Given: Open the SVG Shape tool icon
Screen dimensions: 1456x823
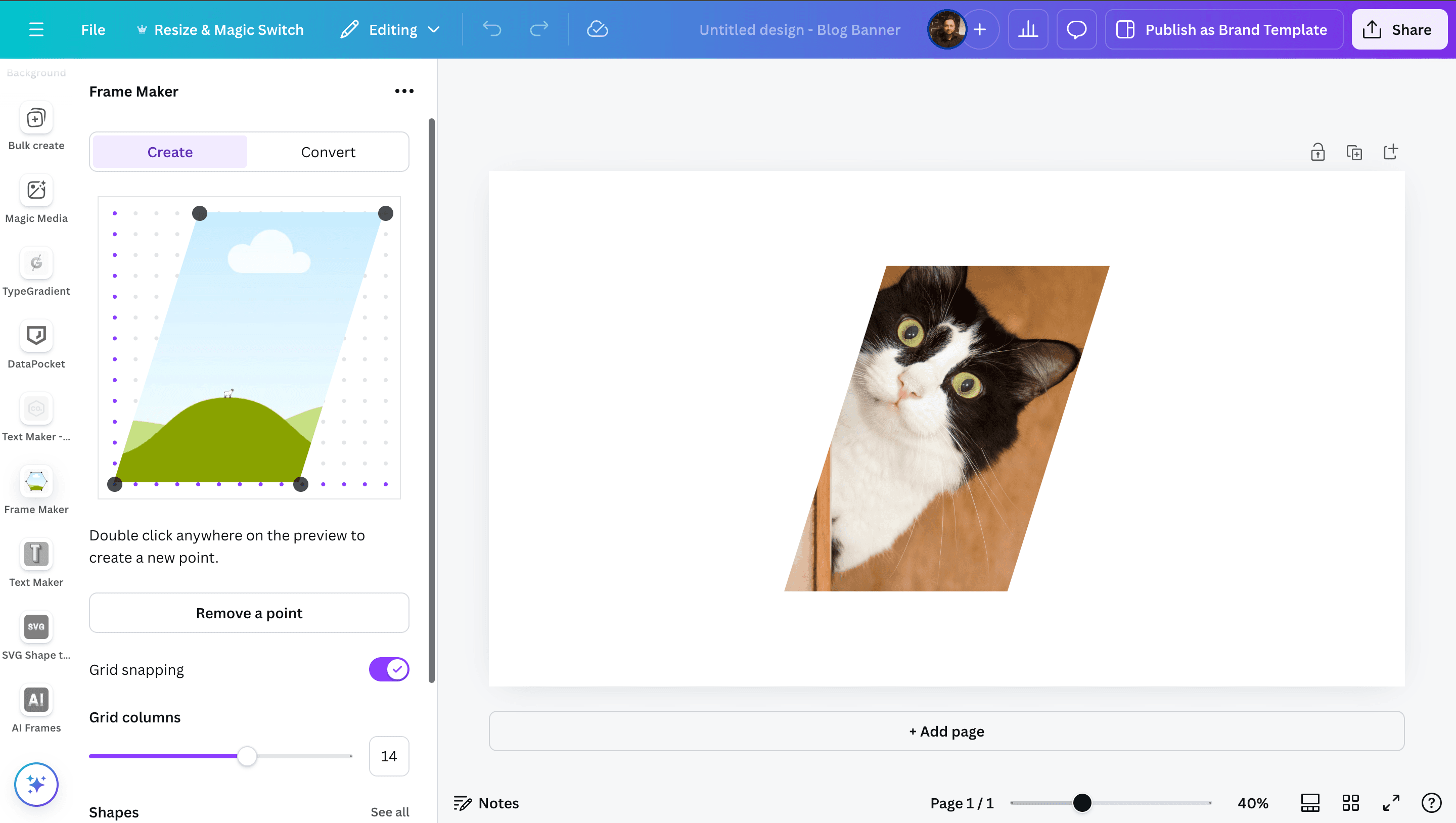Looking at the screenshot, I should (36, 627).
